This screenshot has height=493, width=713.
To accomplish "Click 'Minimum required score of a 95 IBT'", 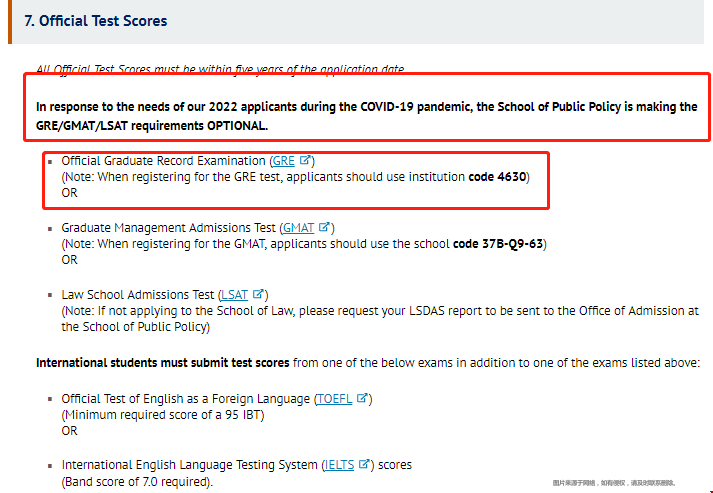I will (x=163, y=415).
